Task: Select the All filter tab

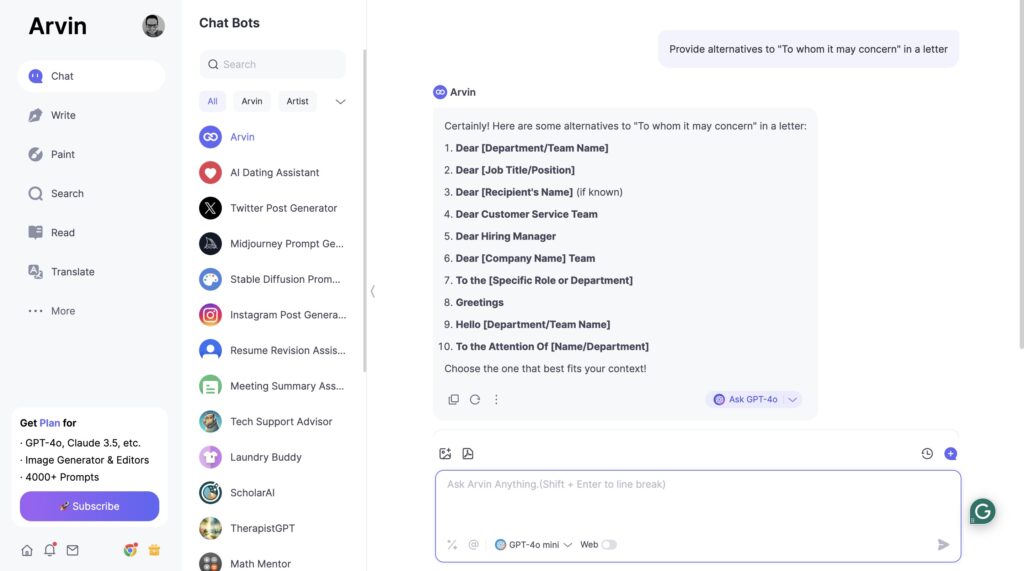Action: (x=212, y=101)
